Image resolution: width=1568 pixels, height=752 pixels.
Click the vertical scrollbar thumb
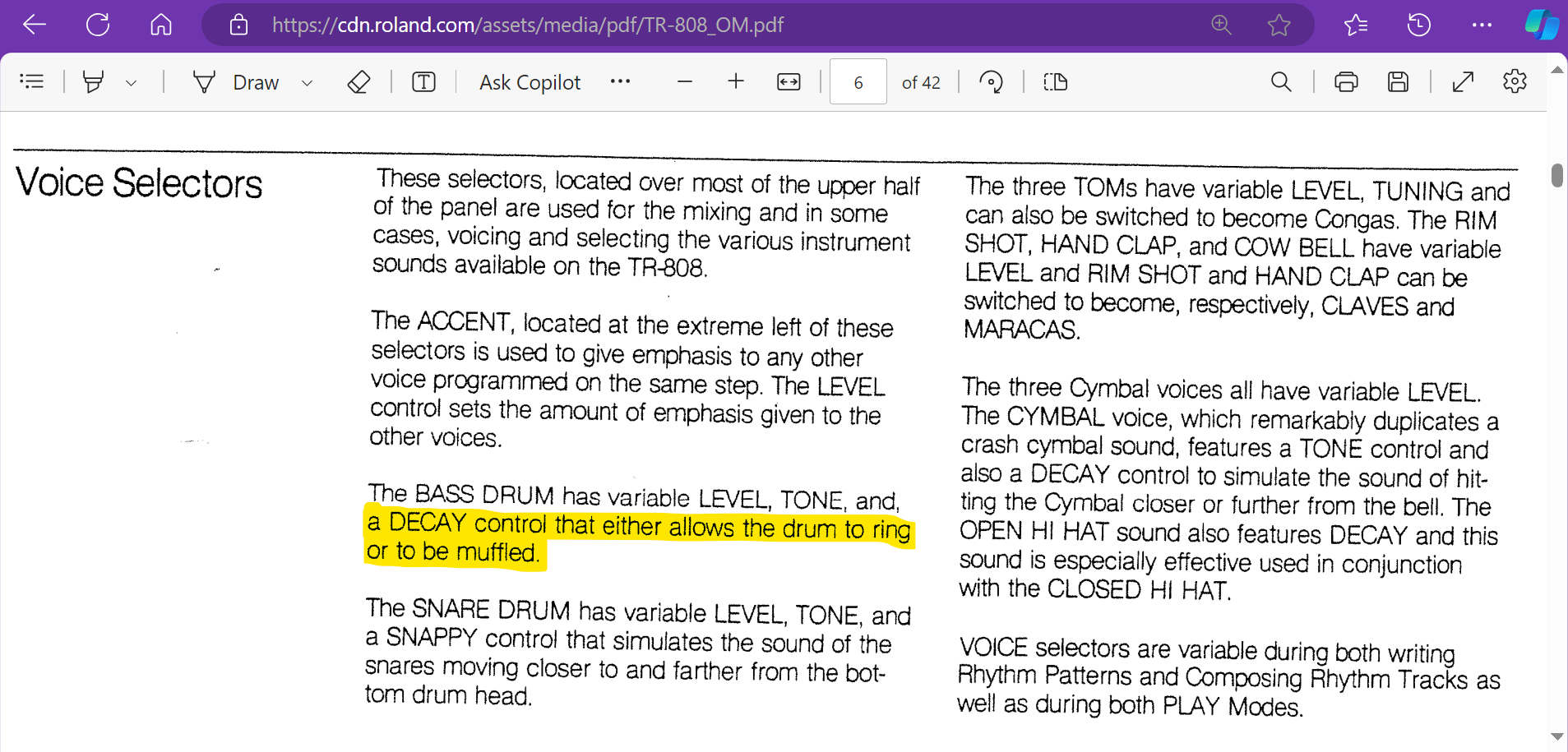[1556, 175]
